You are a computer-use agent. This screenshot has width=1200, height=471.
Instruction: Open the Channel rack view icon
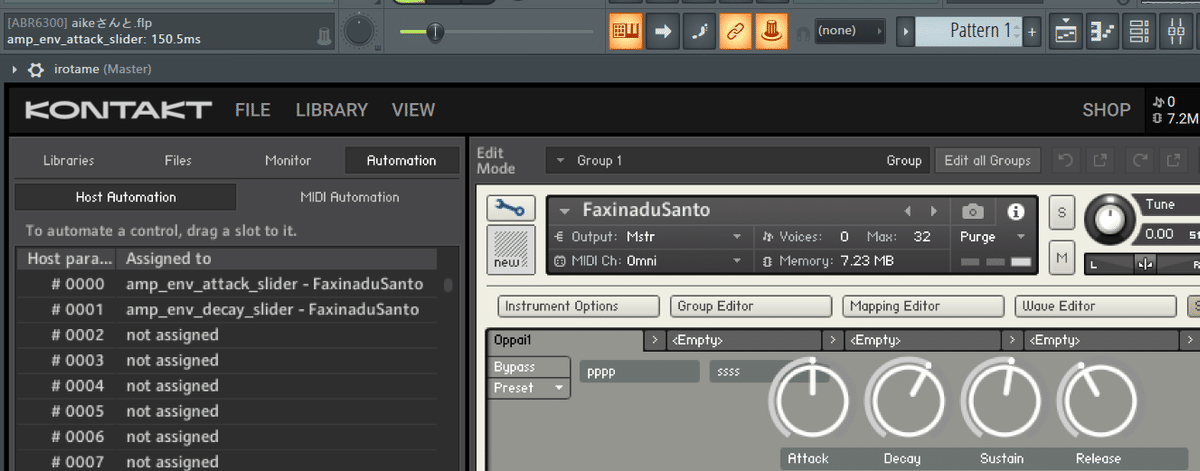tap(1138, 31)
